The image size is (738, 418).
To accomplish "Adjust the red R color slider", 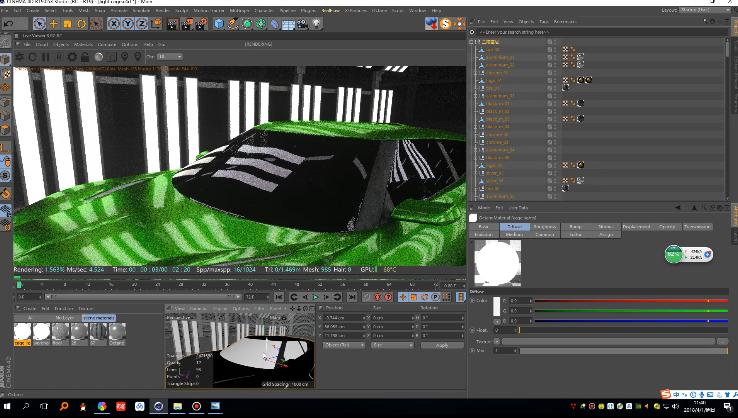I will [x=631, y=300].
